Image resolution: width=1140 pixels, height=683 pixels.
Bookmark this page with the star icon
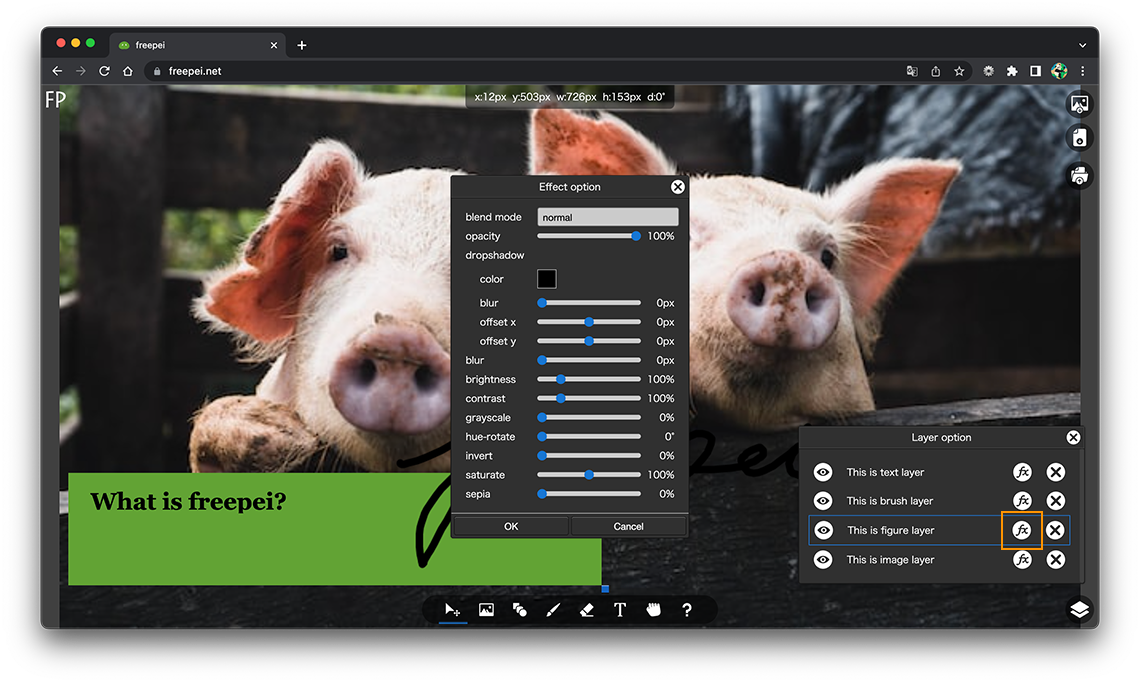click(x=959, y=71)
